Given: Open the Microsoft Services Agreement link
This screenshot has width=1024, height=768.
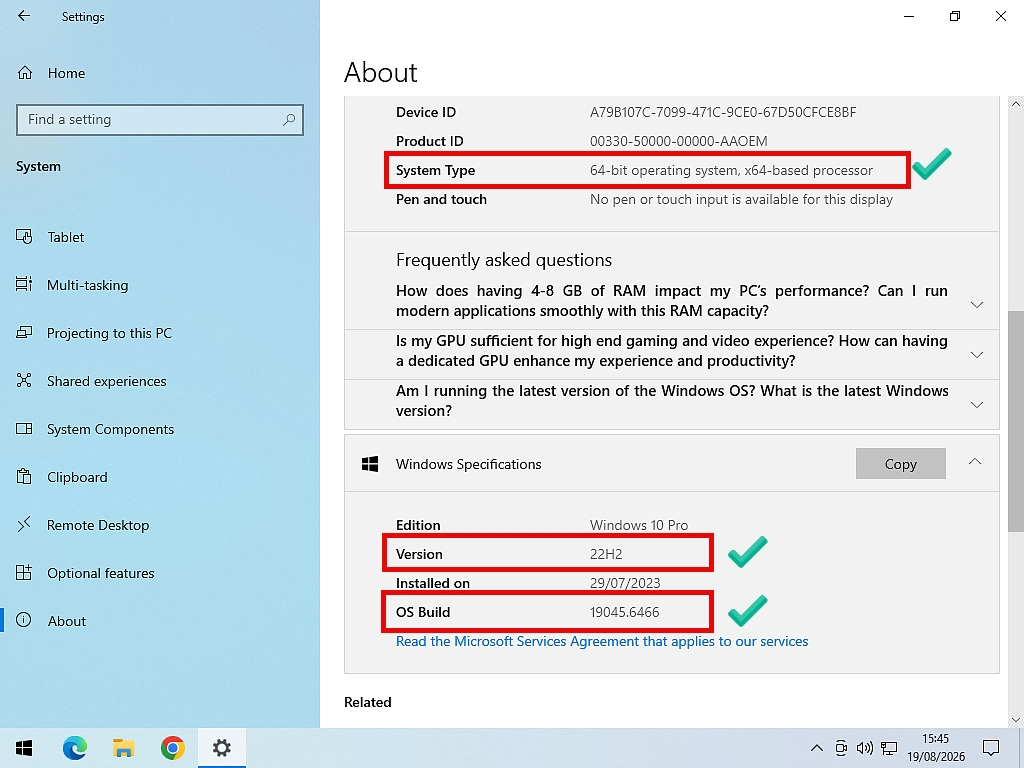Looking at the screenshot, I should 602,641.
